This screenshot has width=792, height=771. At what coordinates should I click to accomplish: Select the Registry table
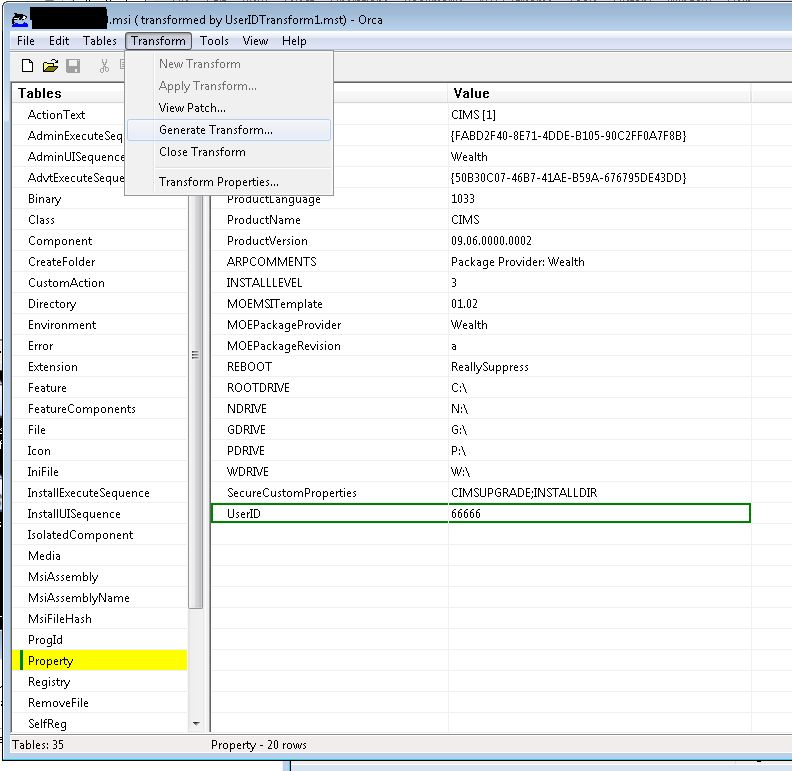coord(49,682)
